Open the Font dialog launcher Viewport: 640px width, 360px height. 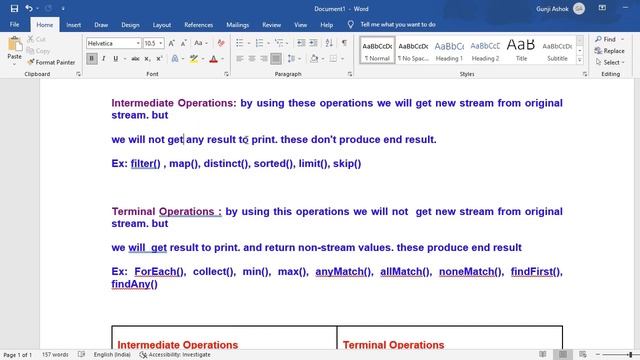[226, 74]
